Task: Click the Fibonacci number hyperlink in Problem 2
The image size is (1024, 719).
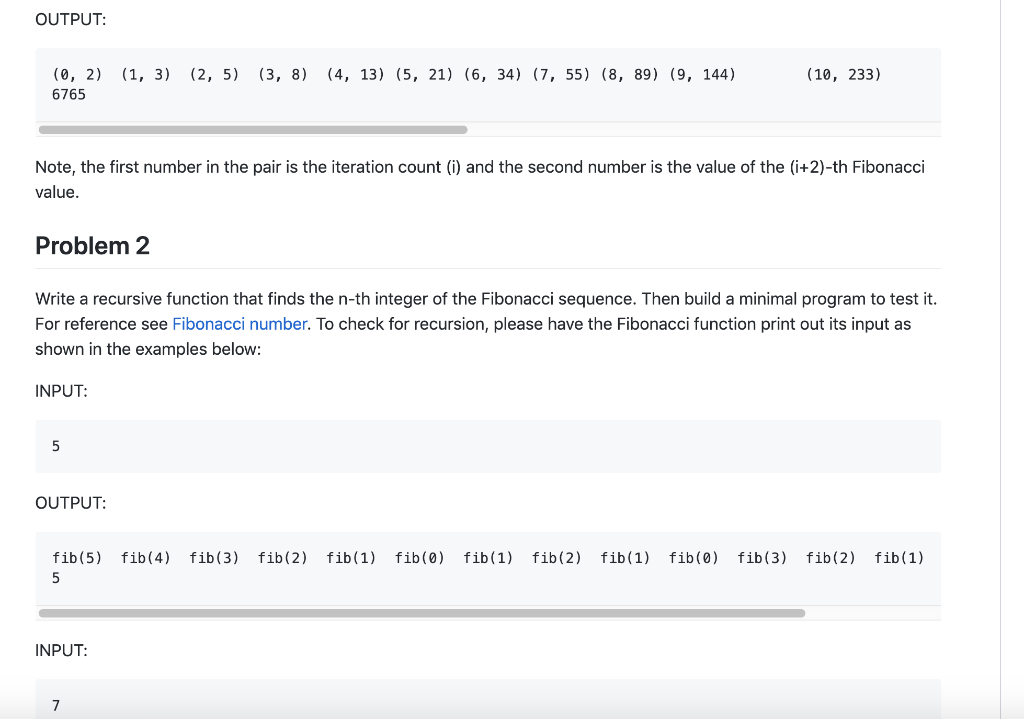Action: pyautogui.click(x=238, y=324)
